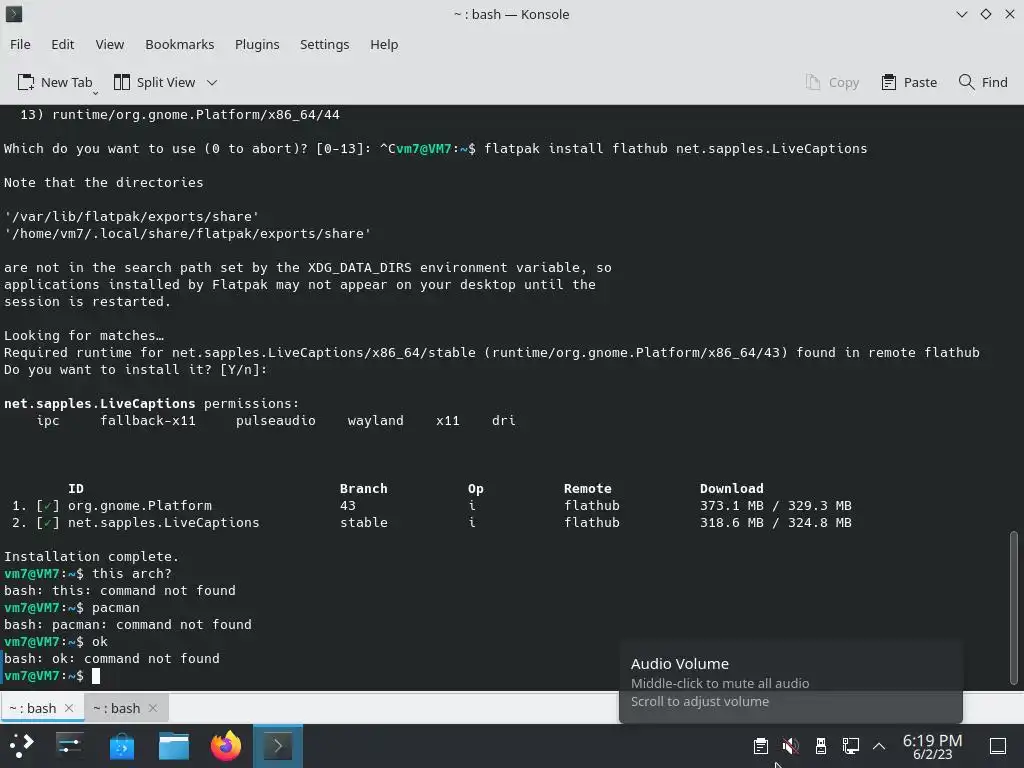Minimize the Konsole window
This screenshot has height=768, width=1024.
point(961,14)
